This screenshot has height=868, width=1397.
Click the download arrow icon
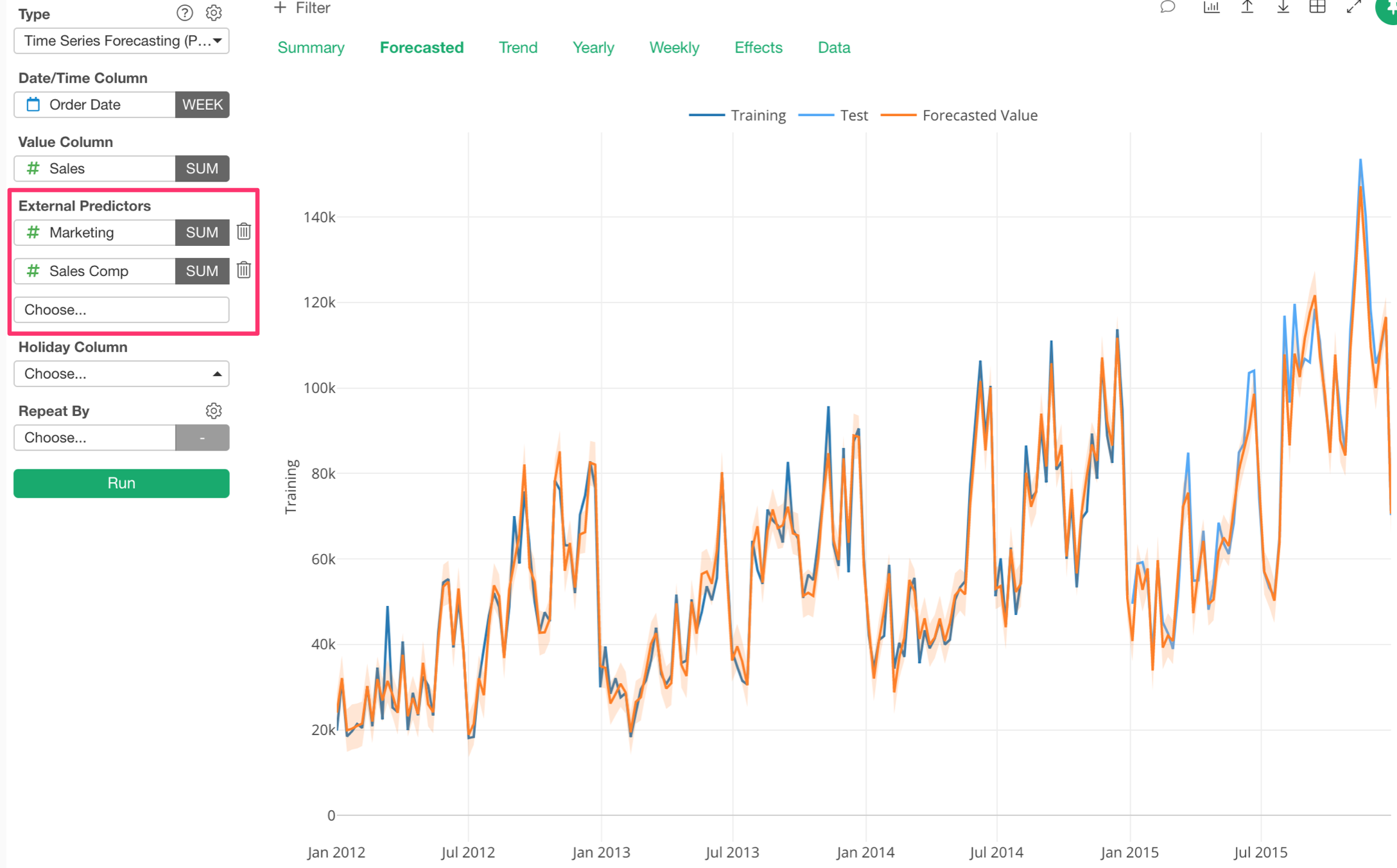tap(1283, 8)
